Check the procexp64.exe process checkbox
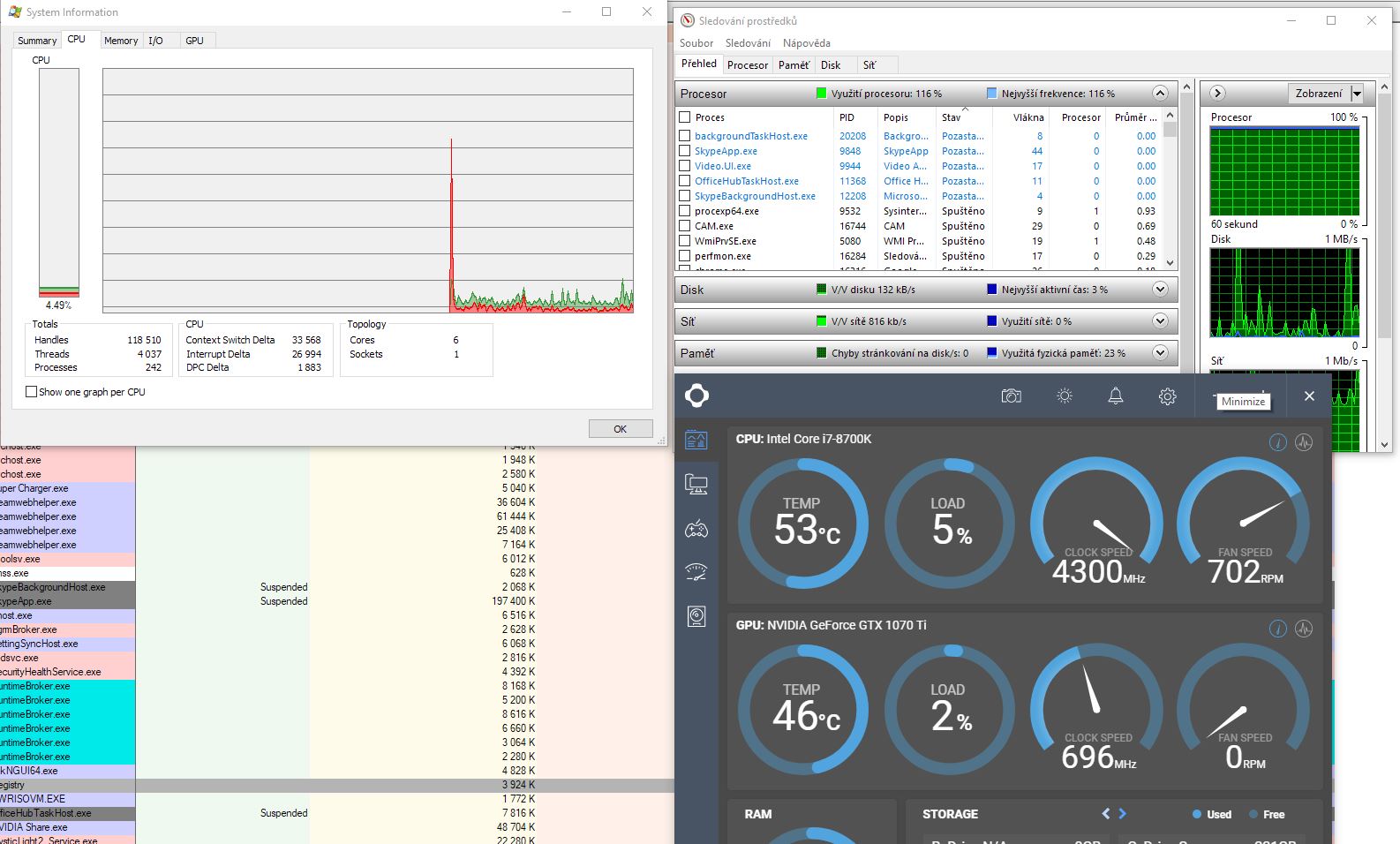1400x844 pixels. [684, 211]
